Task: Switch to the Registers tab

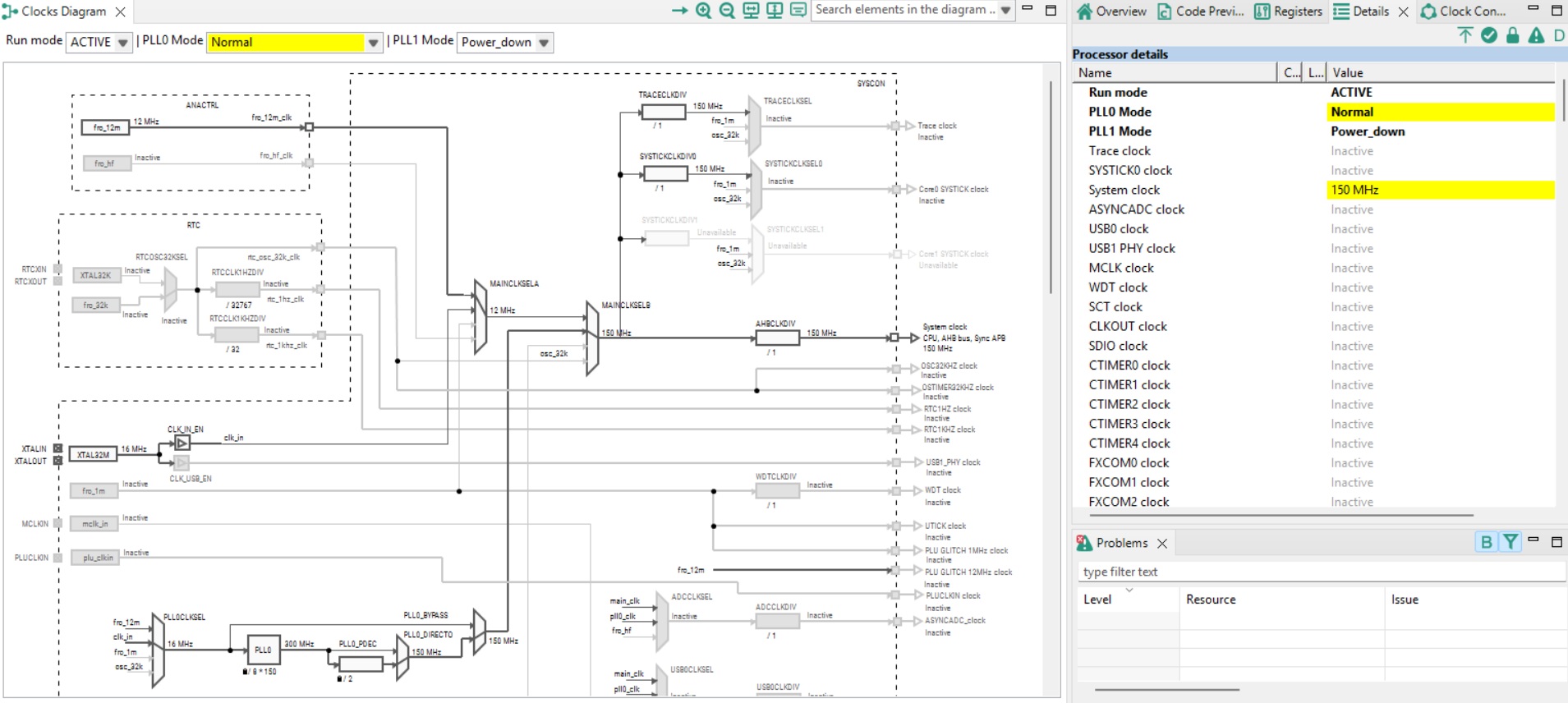Action: tap(1289, 11)
